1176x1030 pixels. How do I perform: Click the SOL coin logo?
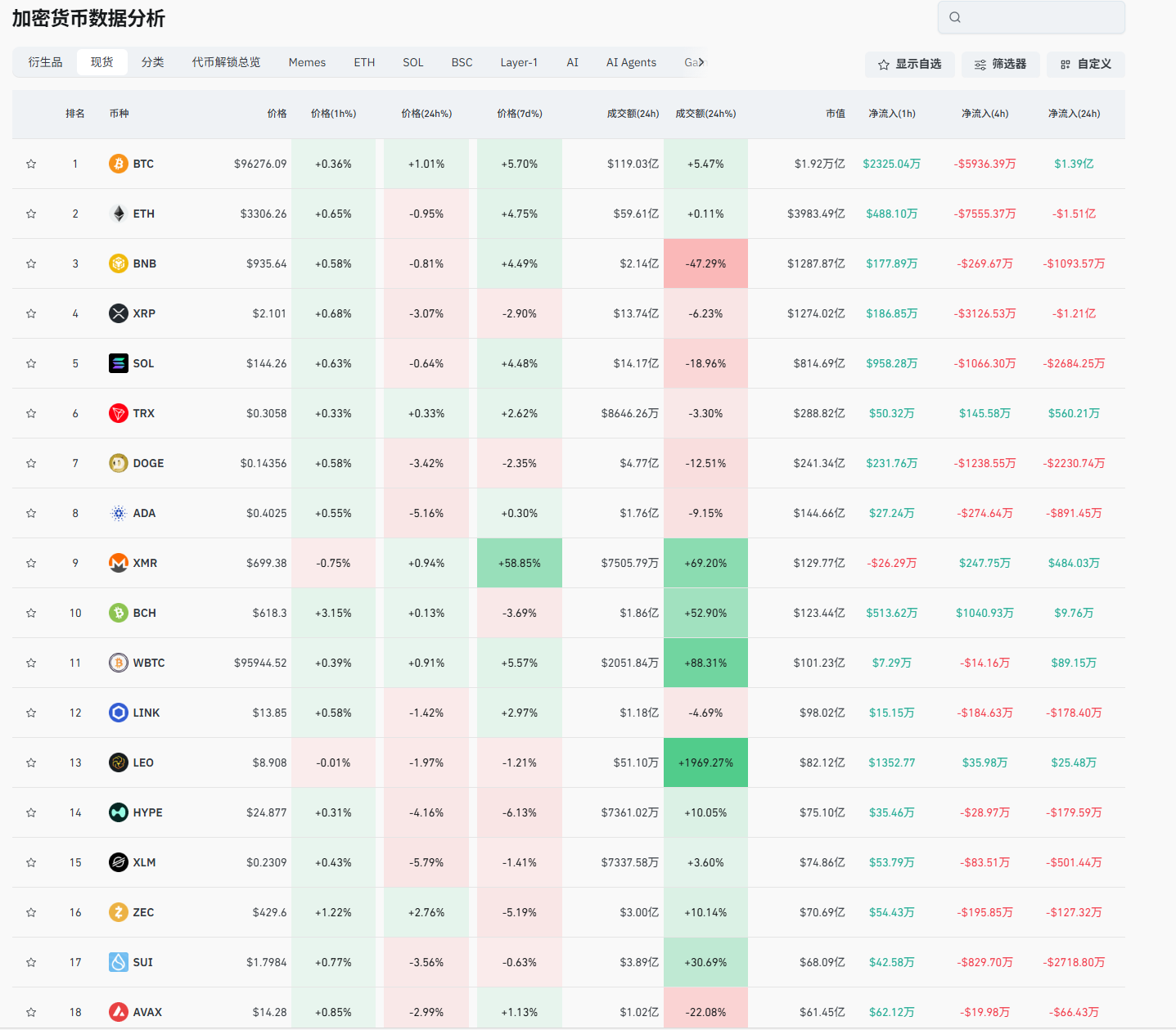pos(119,363)
